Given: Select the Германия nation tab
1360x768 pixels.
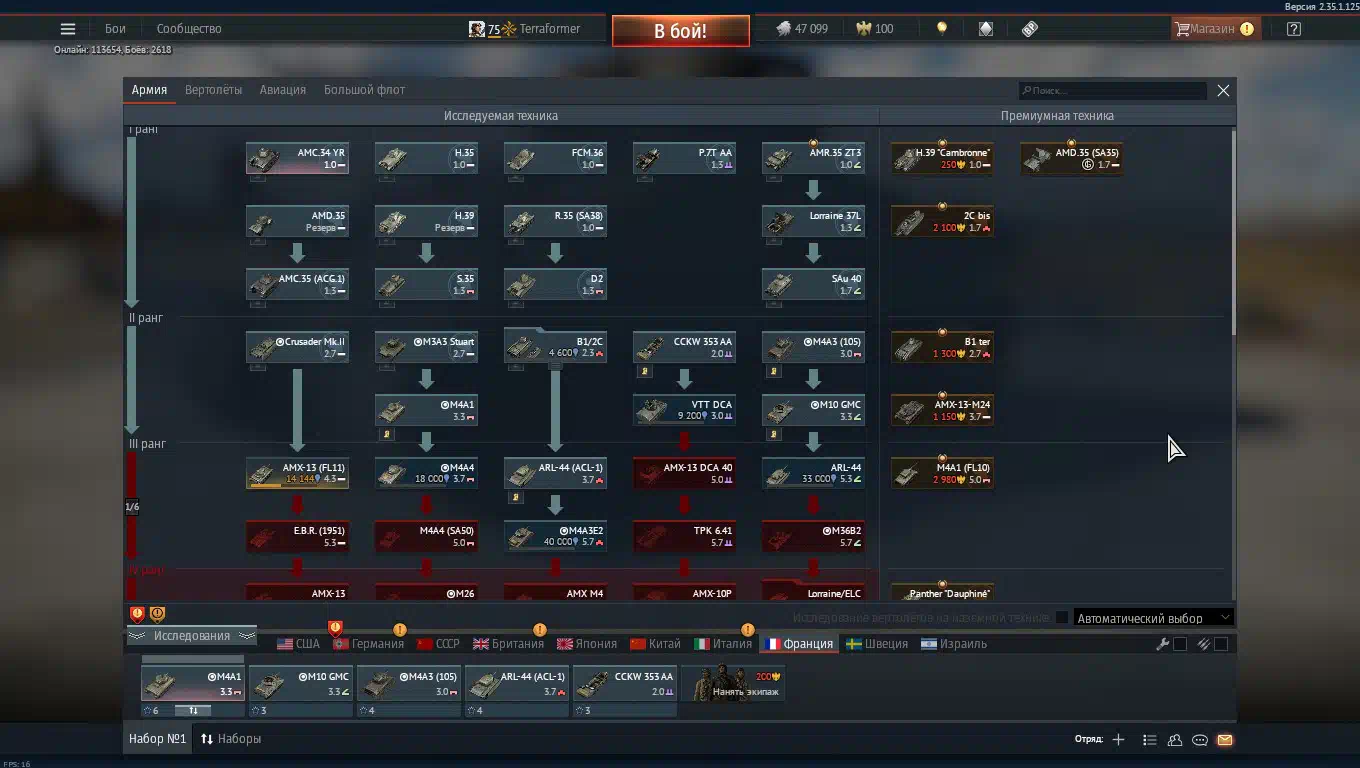Looking at the screenshot, I should (x=368, y=644).
